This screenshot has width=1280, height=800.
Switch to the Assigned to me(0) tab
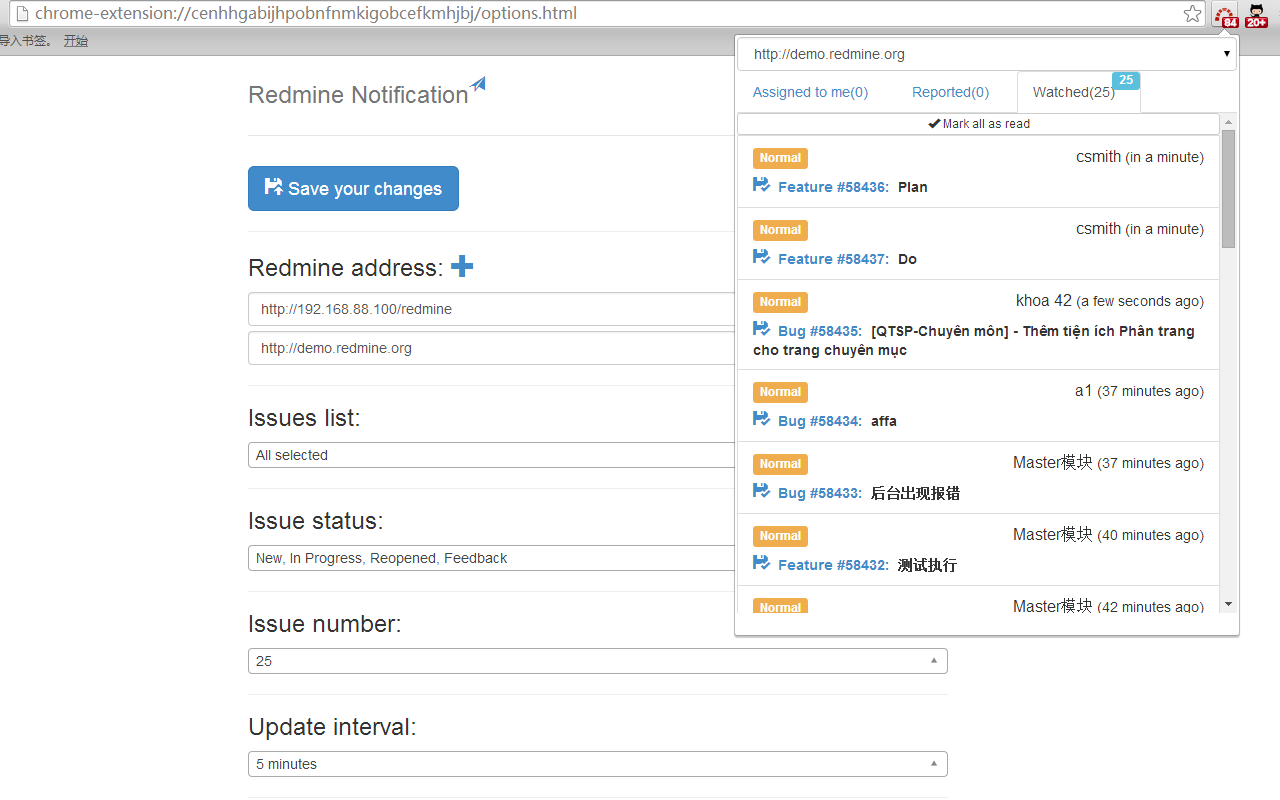coord(810,92)
